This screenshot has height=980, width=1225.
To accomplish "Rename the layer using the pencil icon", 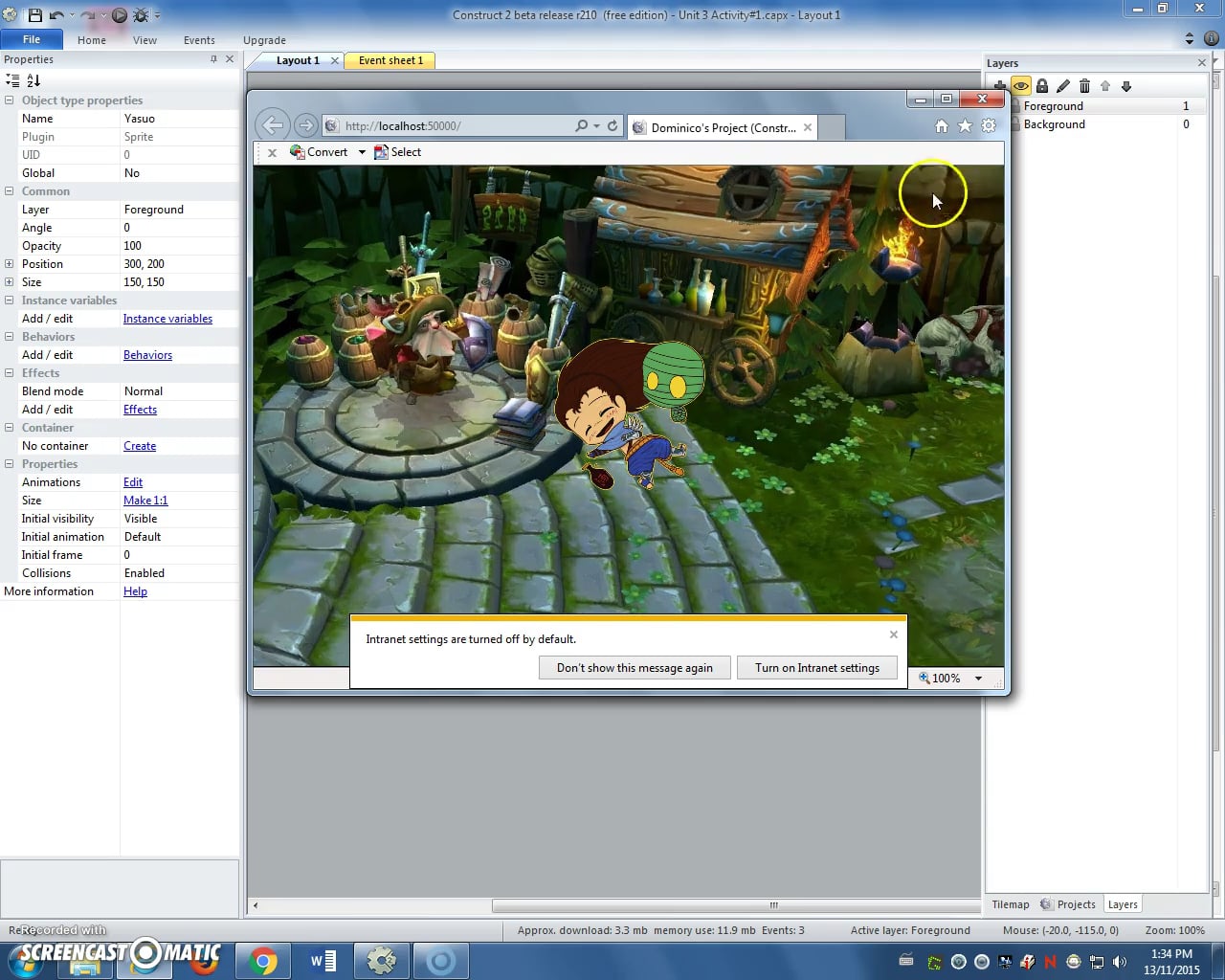I will click(x=1063, y=86).
